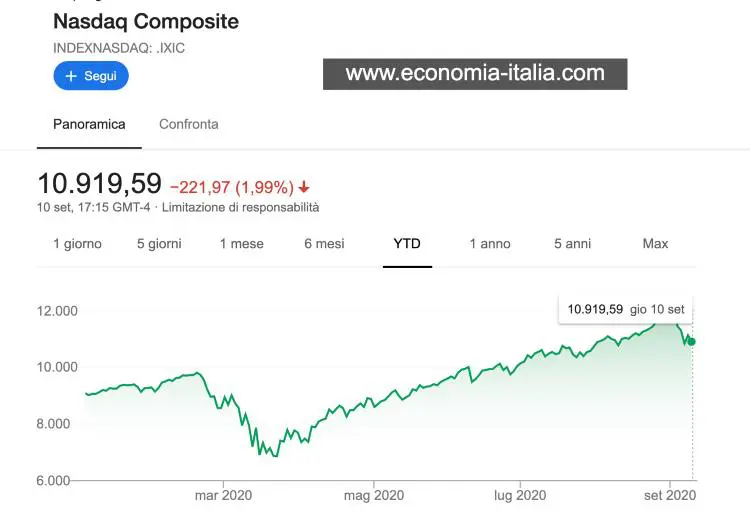Show the Max chart range
Viewport: 750px width, 525px height.
(655, 244)
